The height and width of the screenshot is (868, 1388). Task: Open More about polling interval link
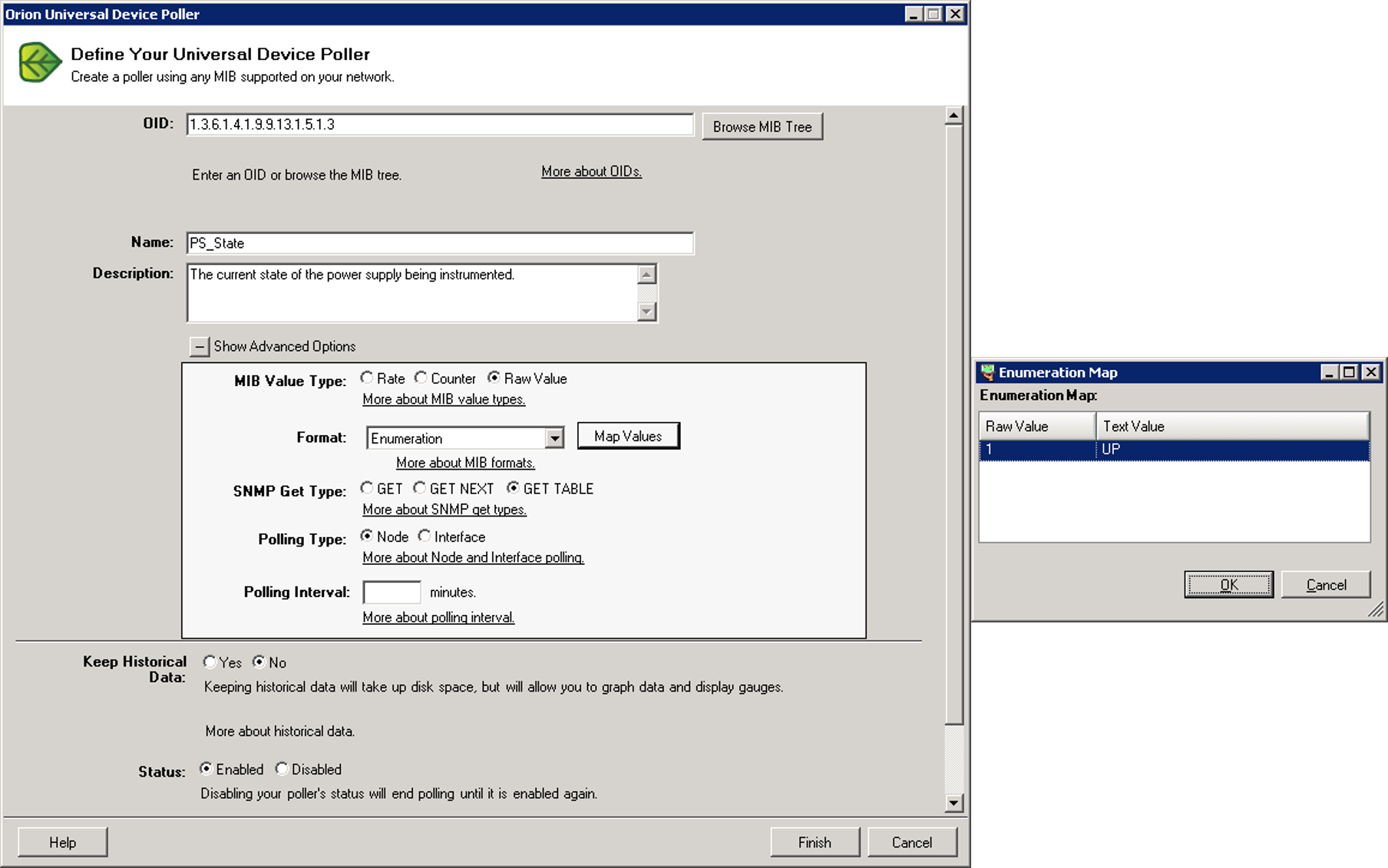[438, 617]
